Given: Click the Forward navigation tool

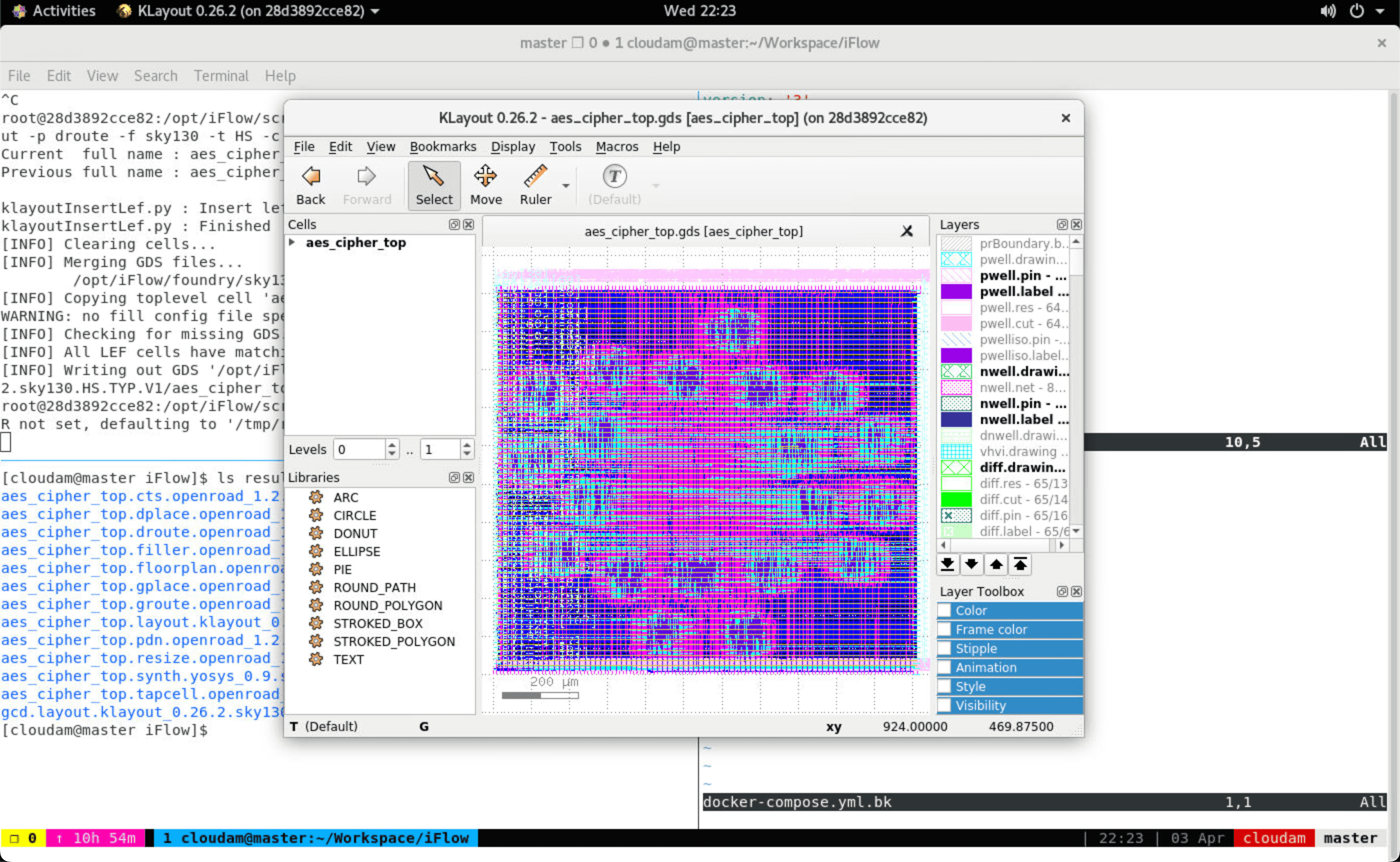Looking at the screenshot, I should coord(366,185).
